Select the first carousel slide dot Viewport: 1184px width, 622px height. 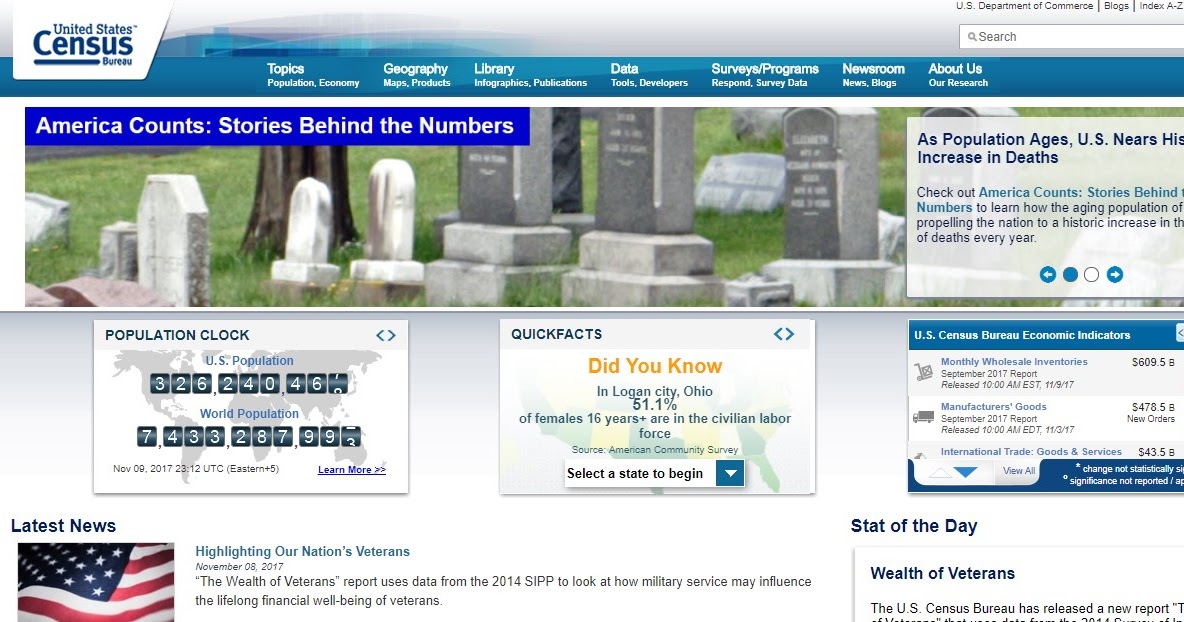(x=1070, y=275)
